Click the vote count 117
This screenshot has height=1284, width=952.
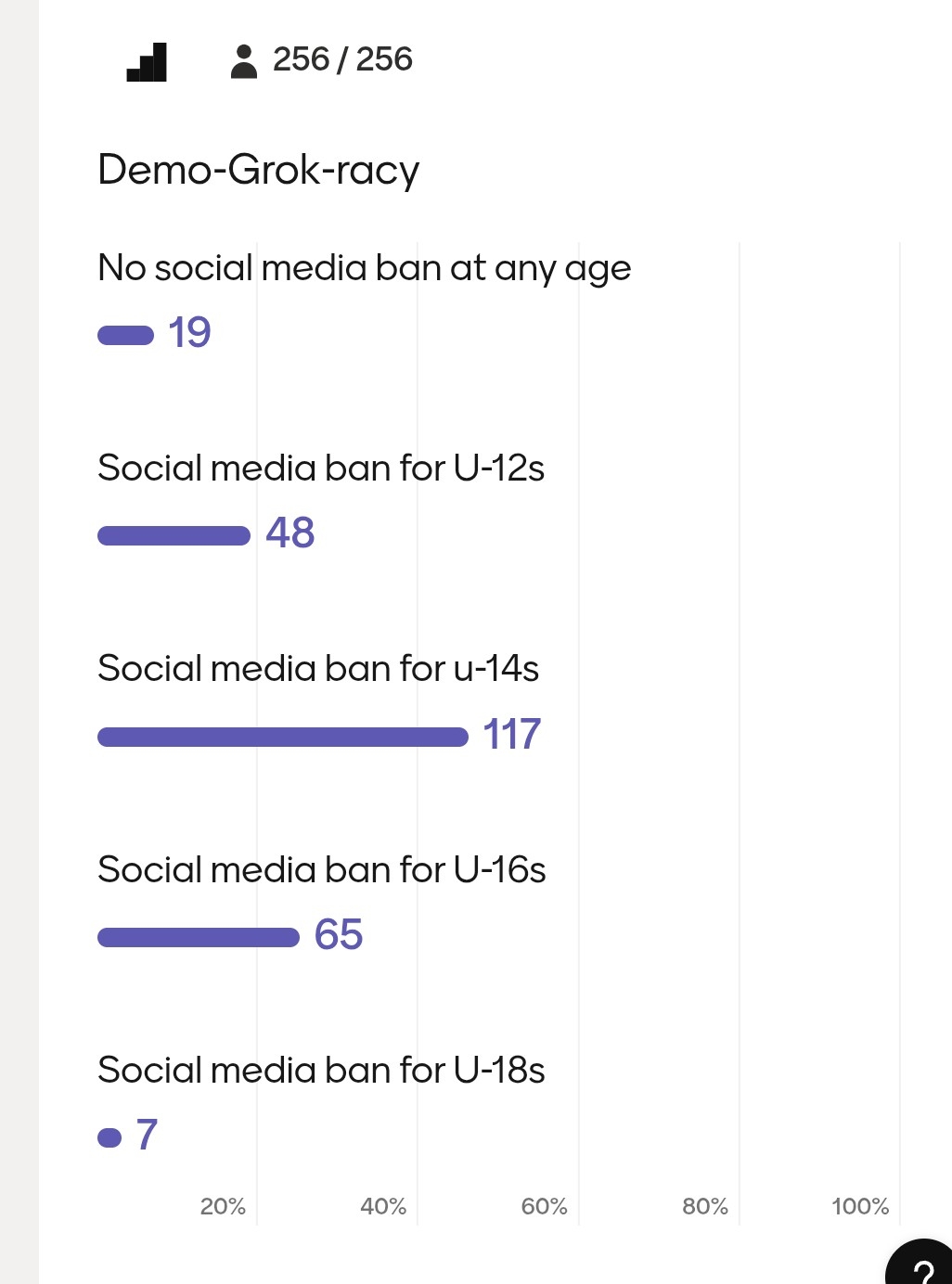pyautogui.click(x=511, y=735)
